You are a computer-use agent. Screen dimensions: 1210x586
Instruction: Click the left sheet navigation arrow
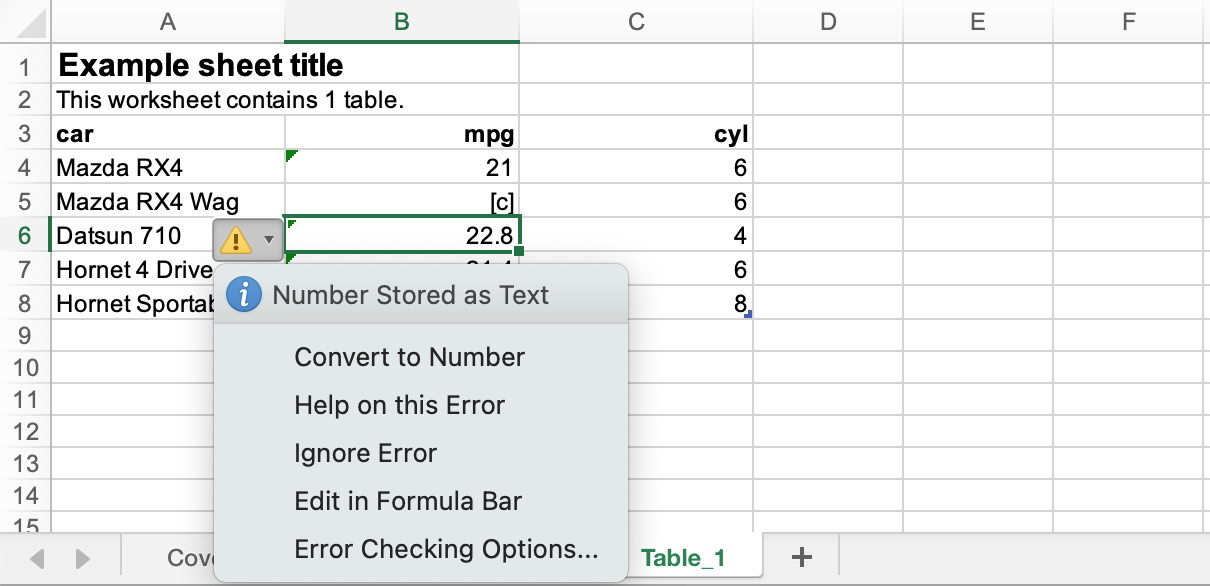(x=38, y=559)
